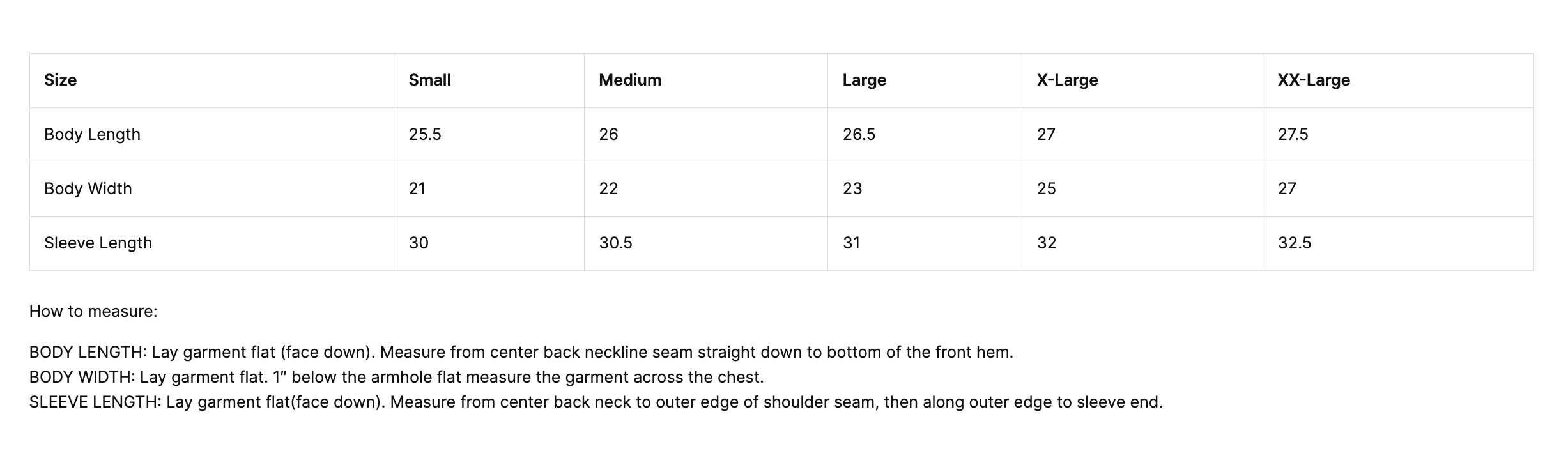Select Sleeve Length value 30.5 for Medium
This screenshot has height=474, width=1568.
pos(615,243)
